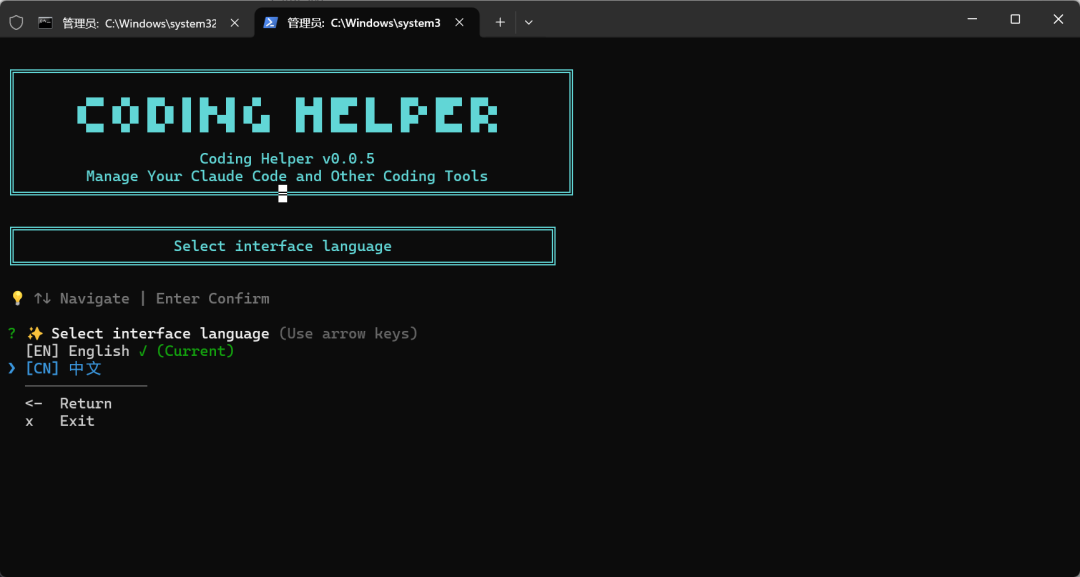Screen dimensions: 1080x577
Task: Select the [CN] 中文 language option
Action: [63, 368]
